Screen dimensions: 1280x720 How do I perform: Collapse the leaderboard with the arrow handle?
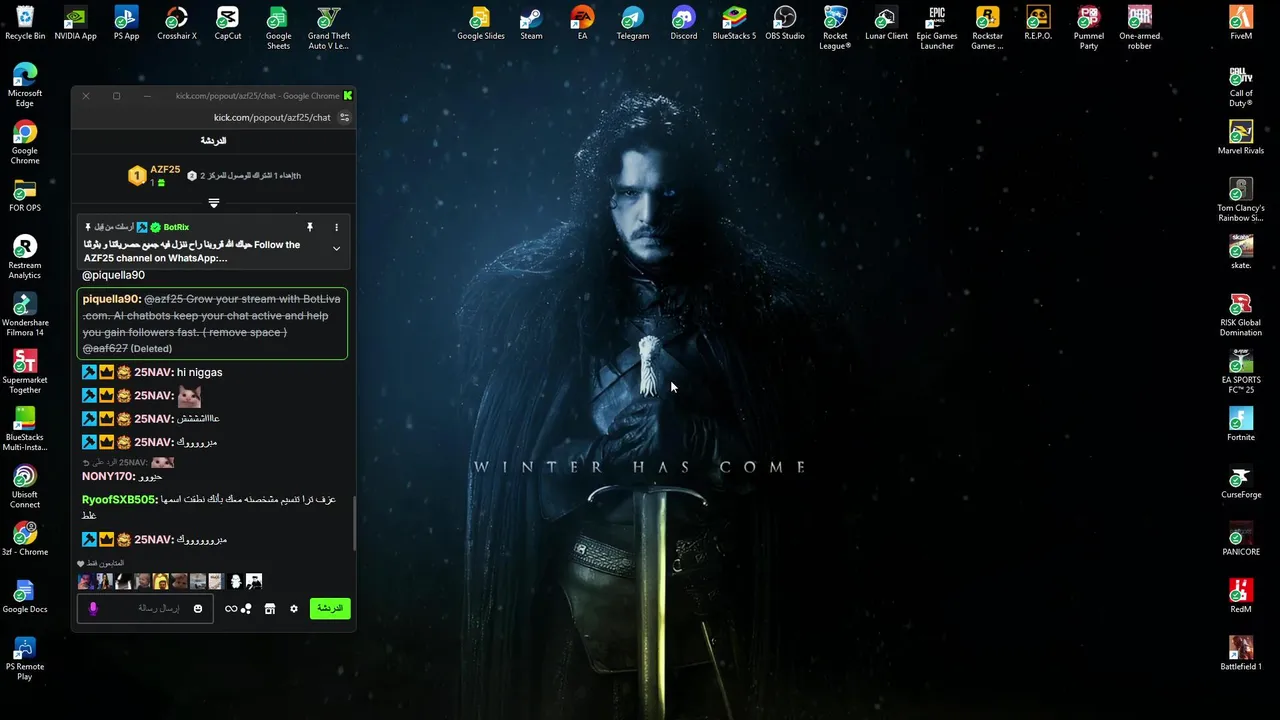coord(214,203)
